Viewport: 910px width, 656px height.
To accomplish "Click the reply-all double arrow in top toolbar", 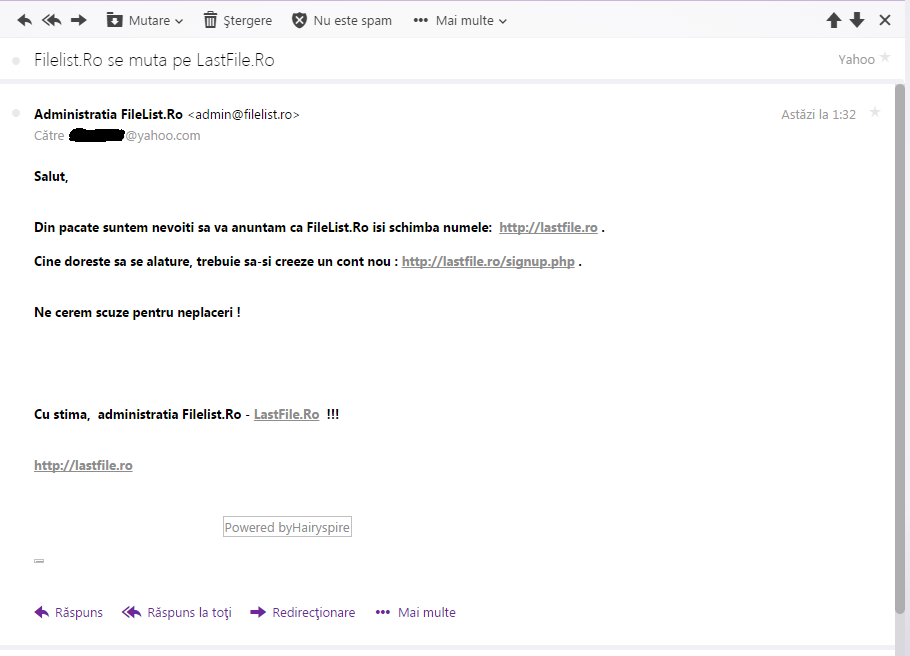I will (x=52, y=20).
